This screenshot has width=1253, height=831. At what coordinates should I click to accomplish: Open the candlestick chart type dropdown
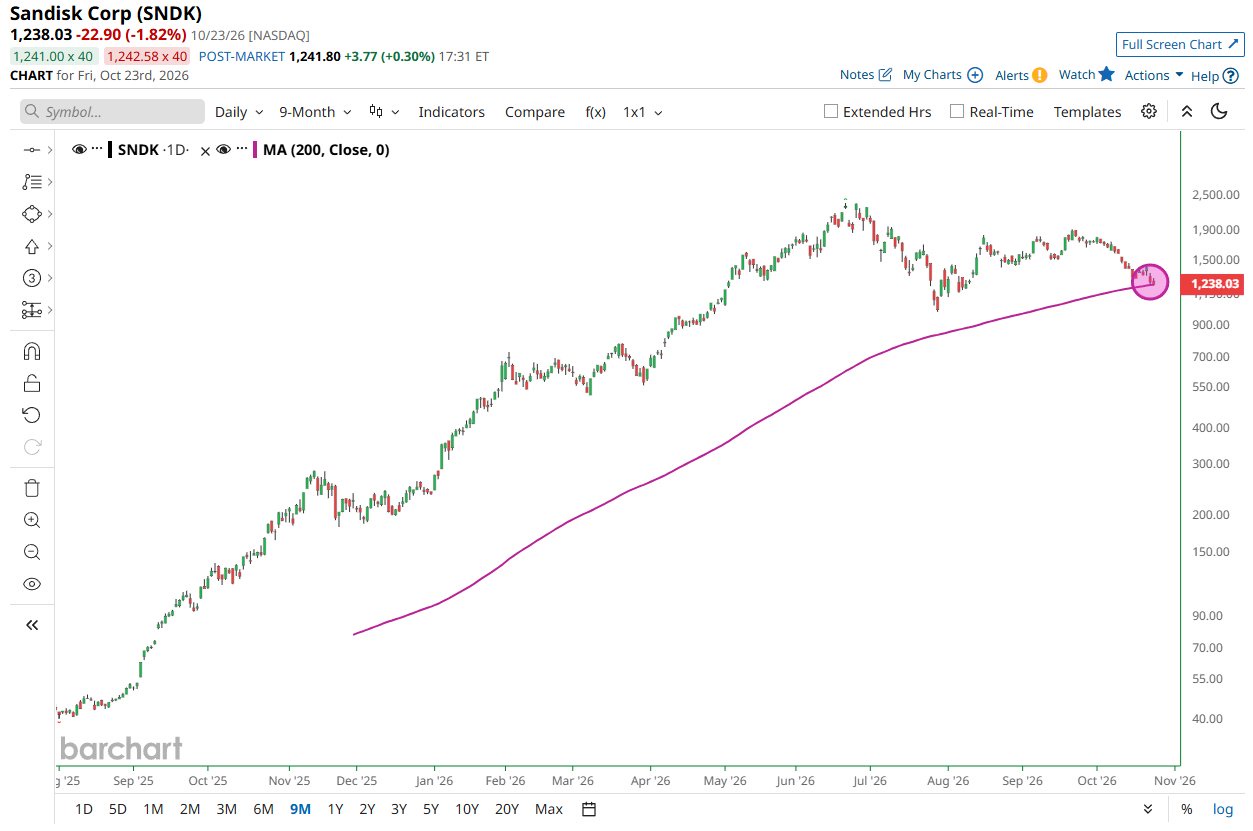[384, 112]
